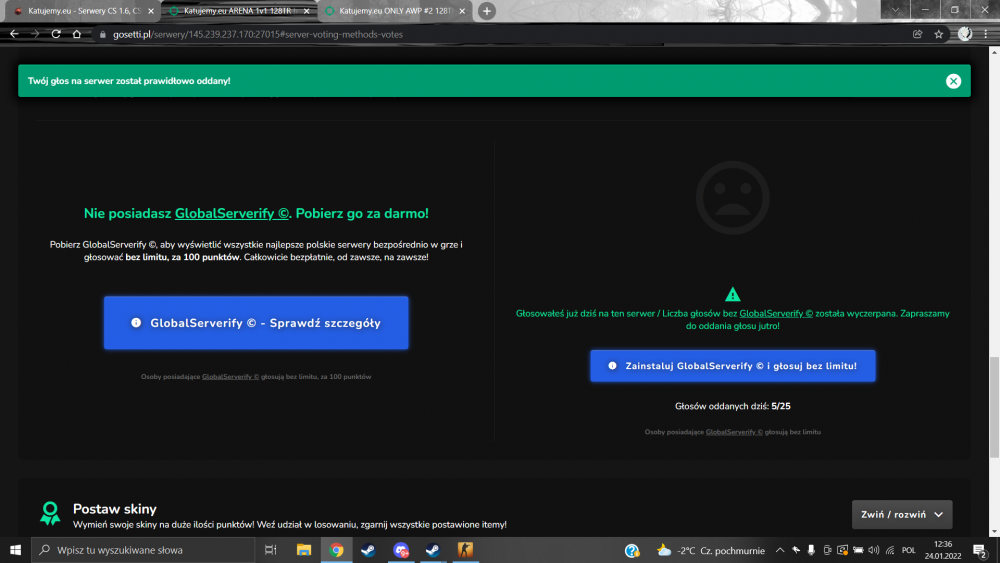Open the weather widget -2°C Cz. pochmurnie
1000x563 pixels.
(710, 550)
